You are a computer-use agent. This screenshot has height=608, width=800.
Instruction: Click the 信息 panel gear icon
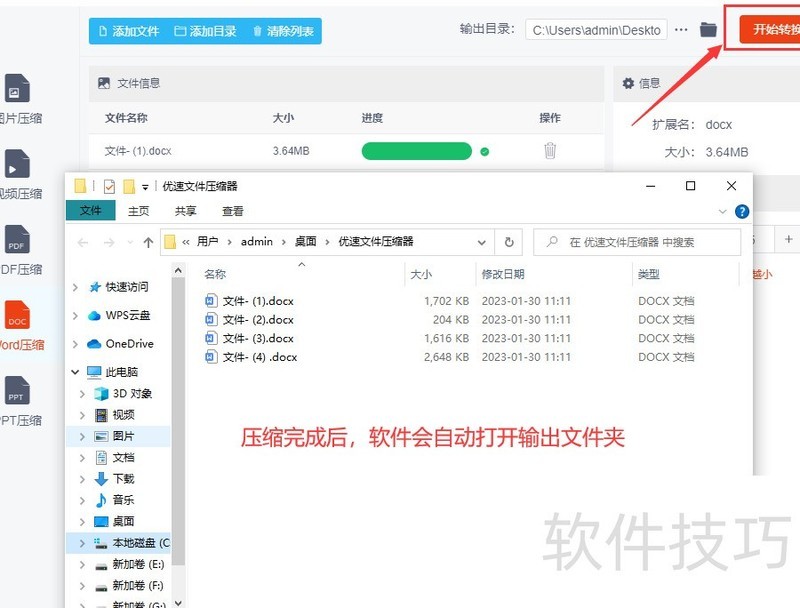628,83
